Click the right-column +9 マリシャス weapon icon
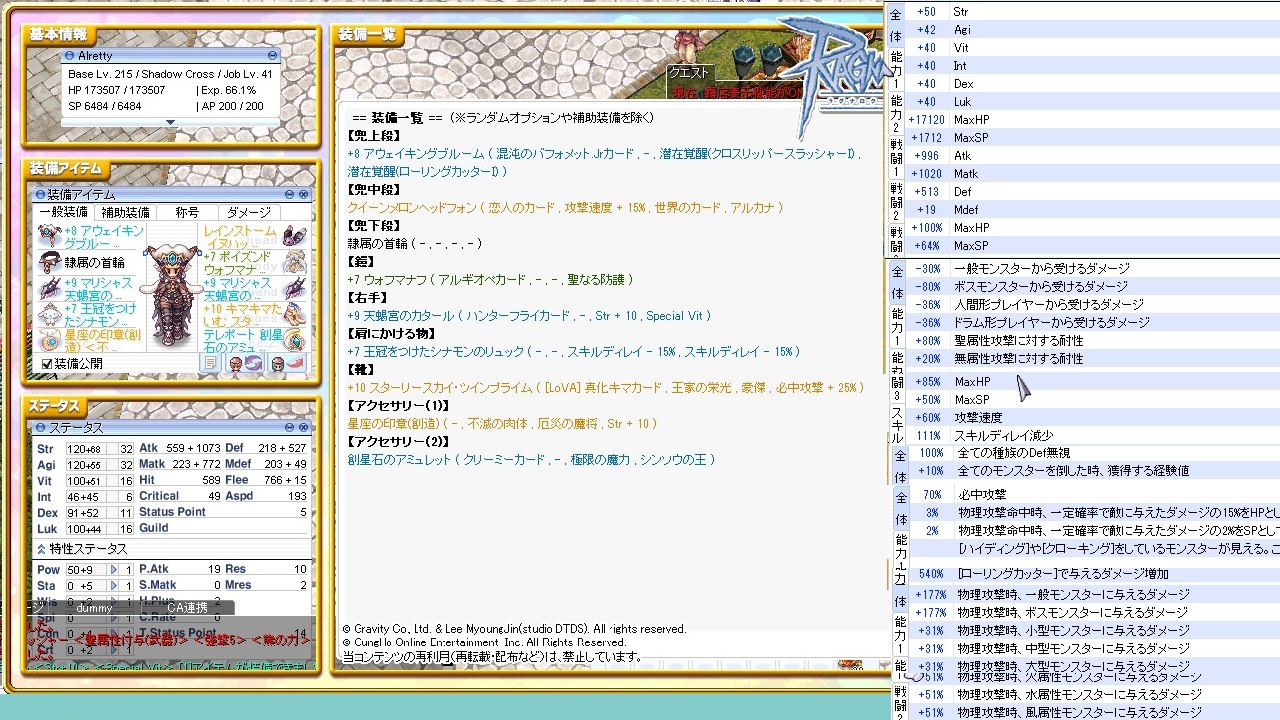Screen dimensions: 1280x720 click(294, 289)
